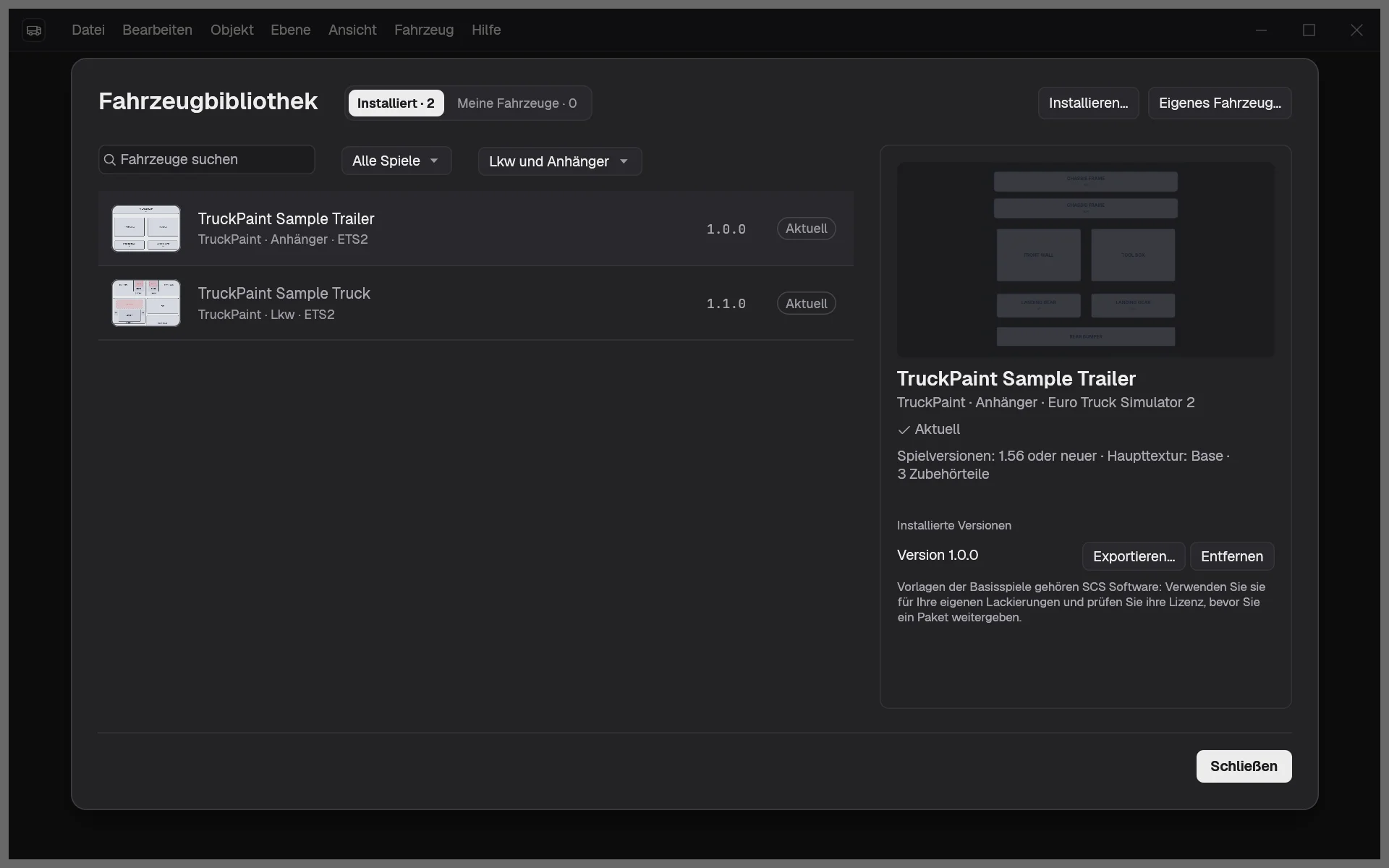Focus the Fahrzeuge suchen search field
This screenshot has height=868, width=1389.
(207, 160)
